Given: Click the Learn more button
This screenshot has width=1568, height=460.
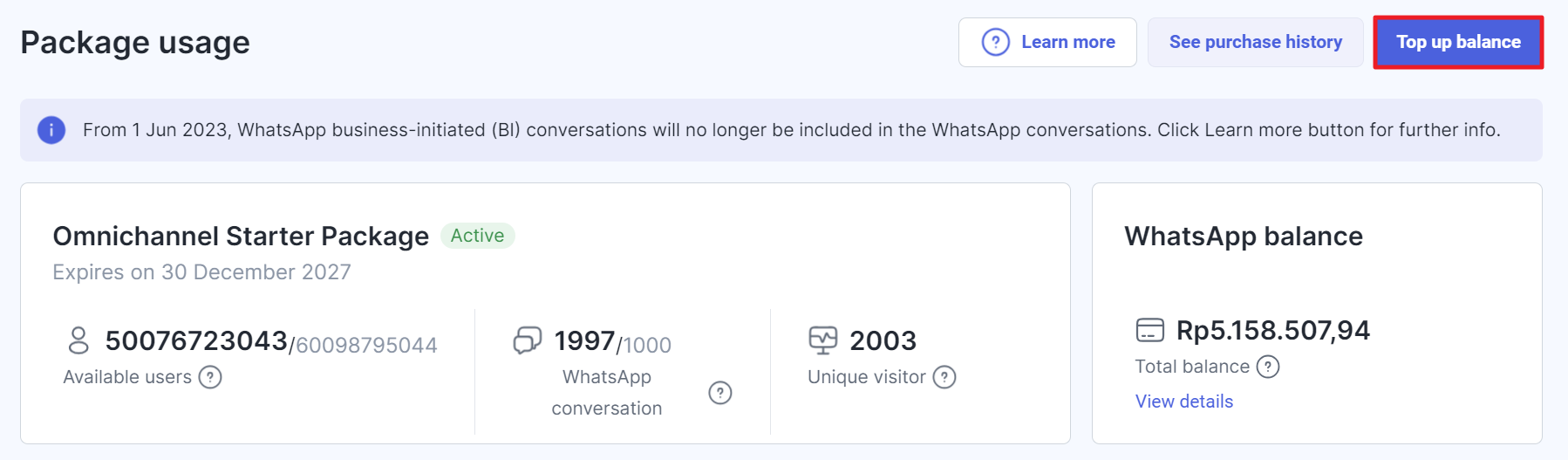Looking at the screenshot, I should point(1047,42).
